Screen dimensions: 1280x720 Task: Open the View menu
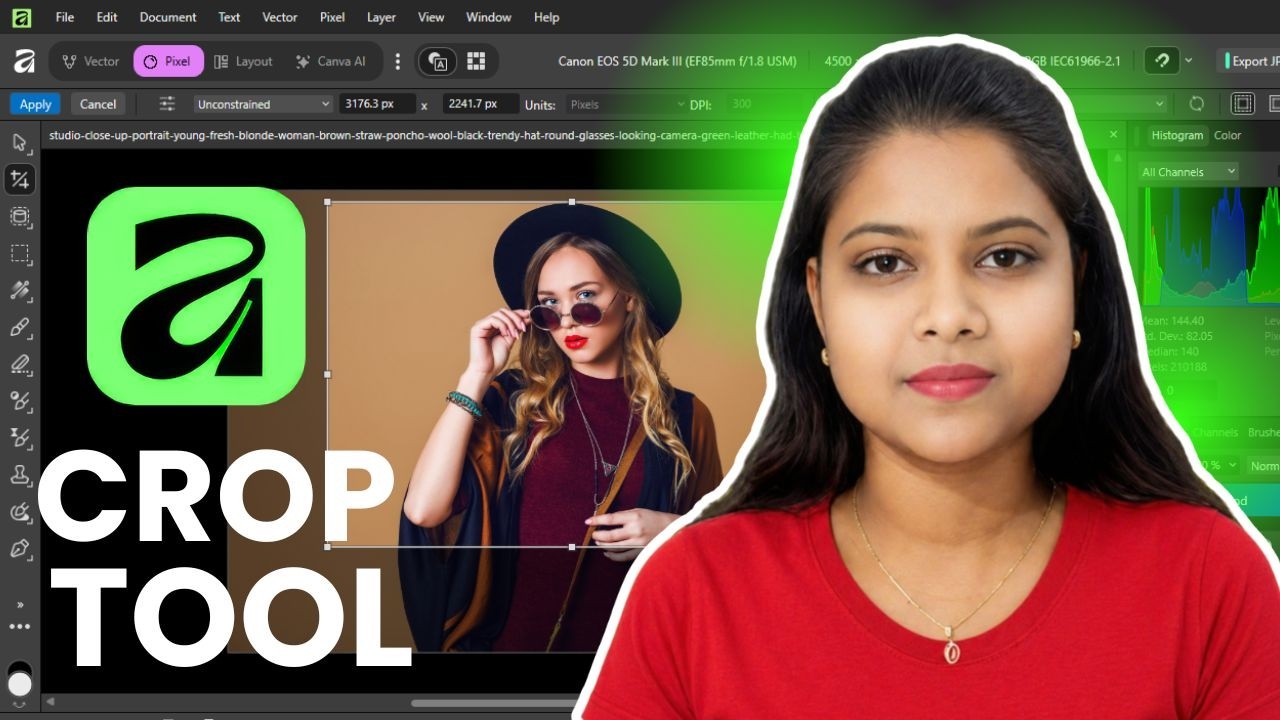click(431, 17)
